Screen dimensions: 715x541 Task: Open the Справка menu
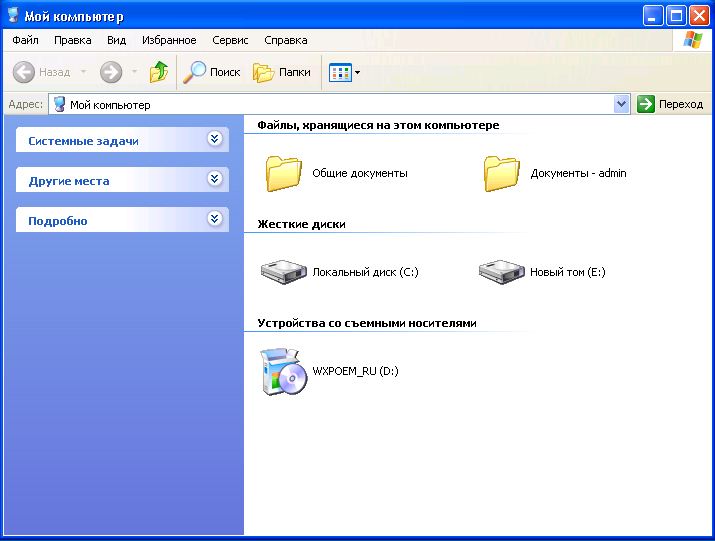pyautogui.click(x=286, y=40)
